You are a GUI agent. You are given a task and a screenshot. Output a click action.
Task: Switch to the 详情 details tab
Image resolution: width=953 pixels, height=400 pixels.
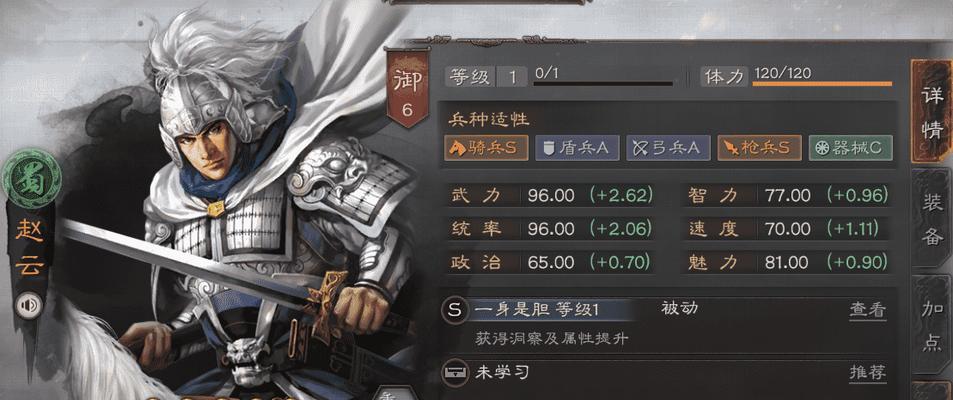[932, 112]
